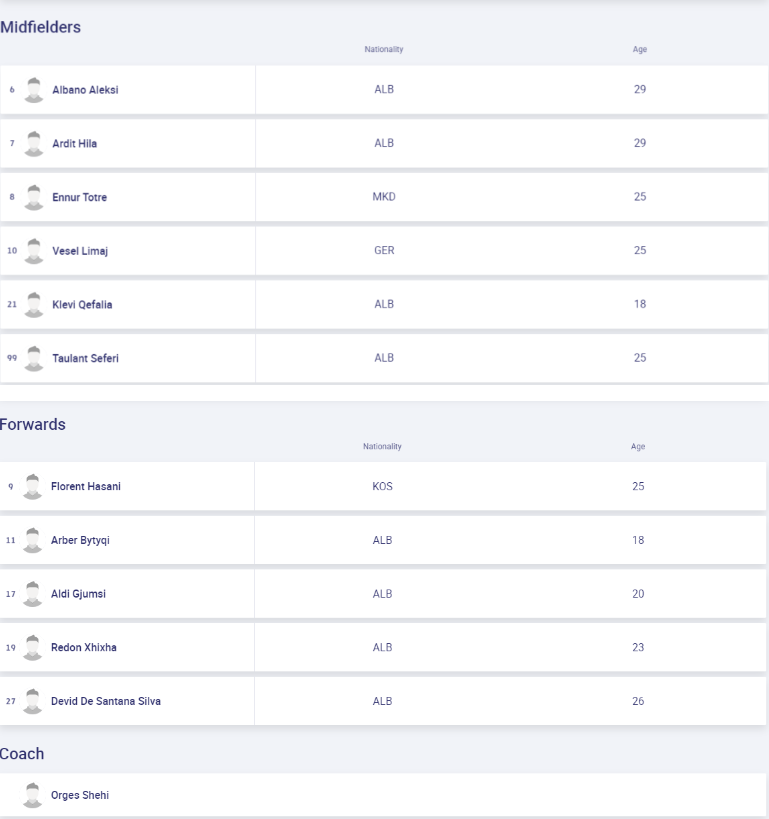The image size is (769, 819).
Task: Click Vesel Limaj's GER nationality cell
Action: pos(384,251)
